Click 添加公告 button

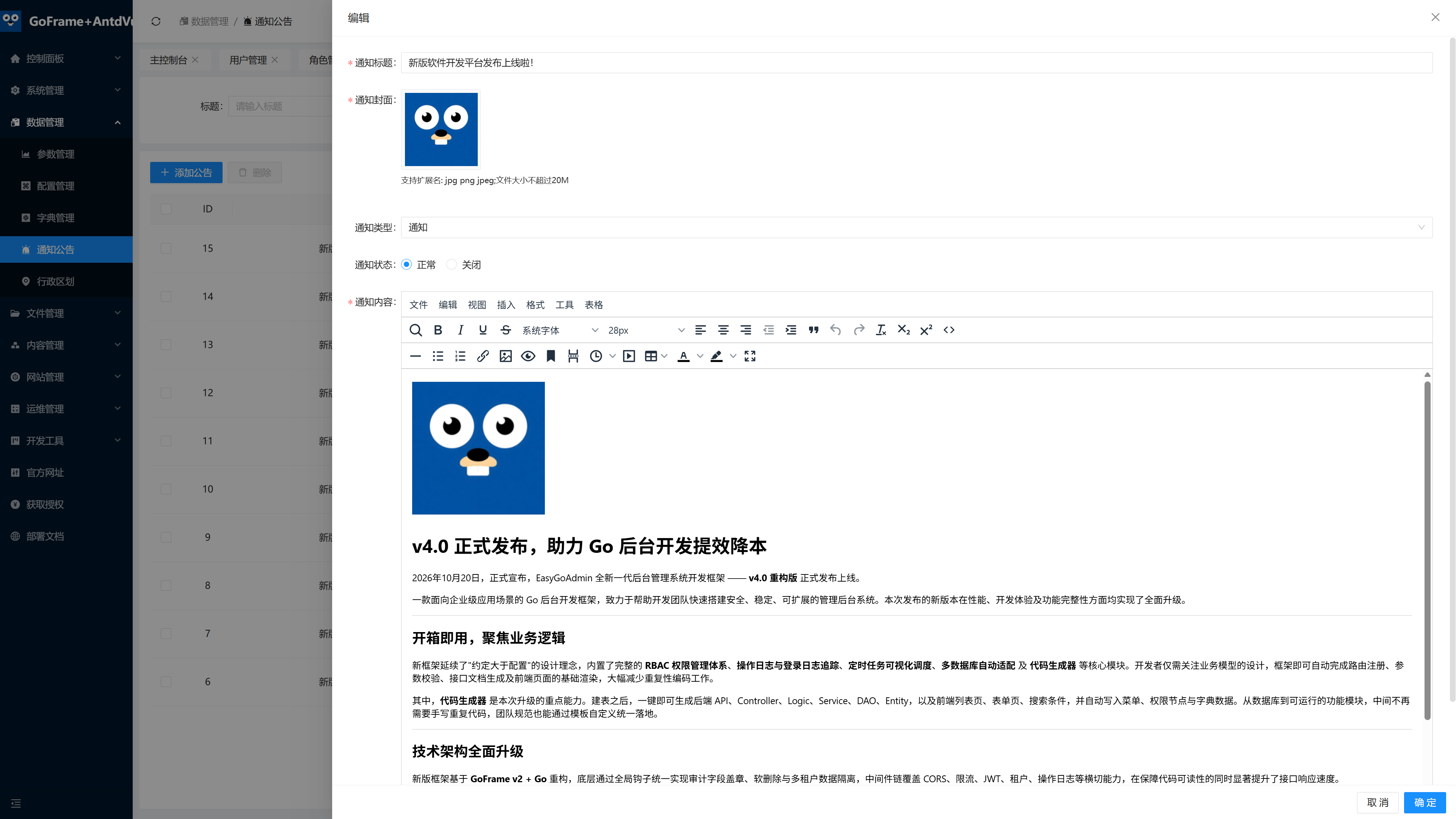[x=186, y=173]
